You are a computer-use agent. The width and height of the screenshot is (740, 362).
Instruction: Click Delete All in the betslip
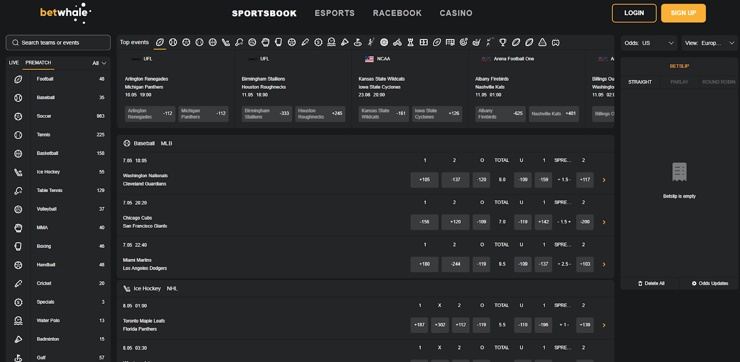click(651, 284)
